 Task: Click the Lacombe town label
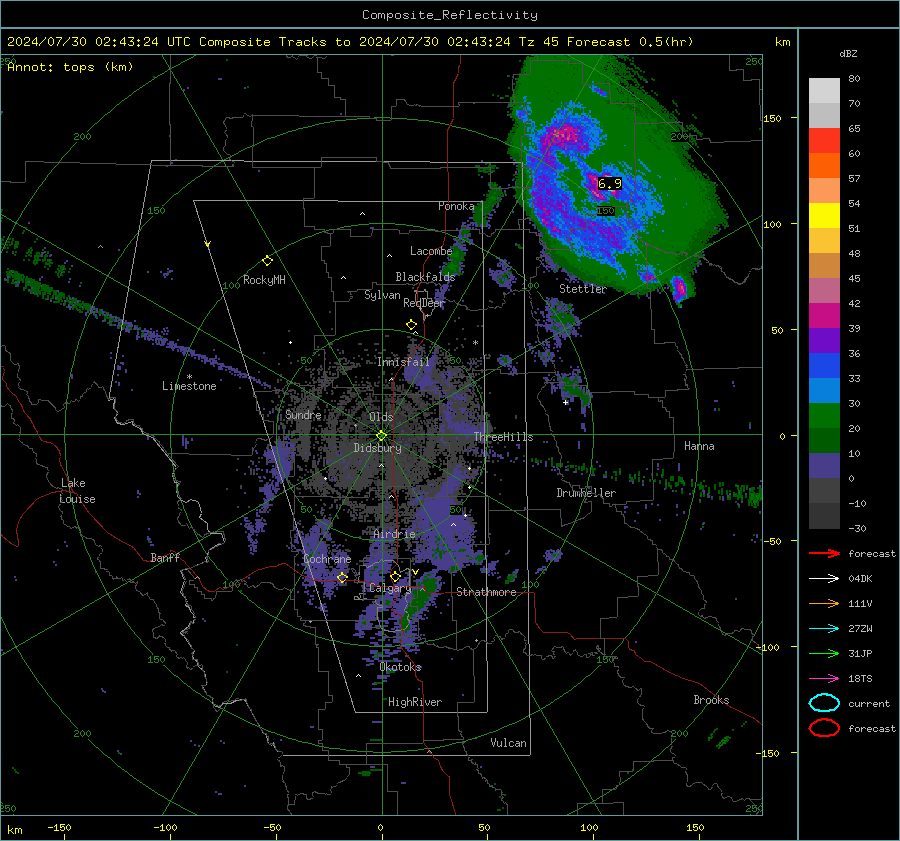pos(431,251)
